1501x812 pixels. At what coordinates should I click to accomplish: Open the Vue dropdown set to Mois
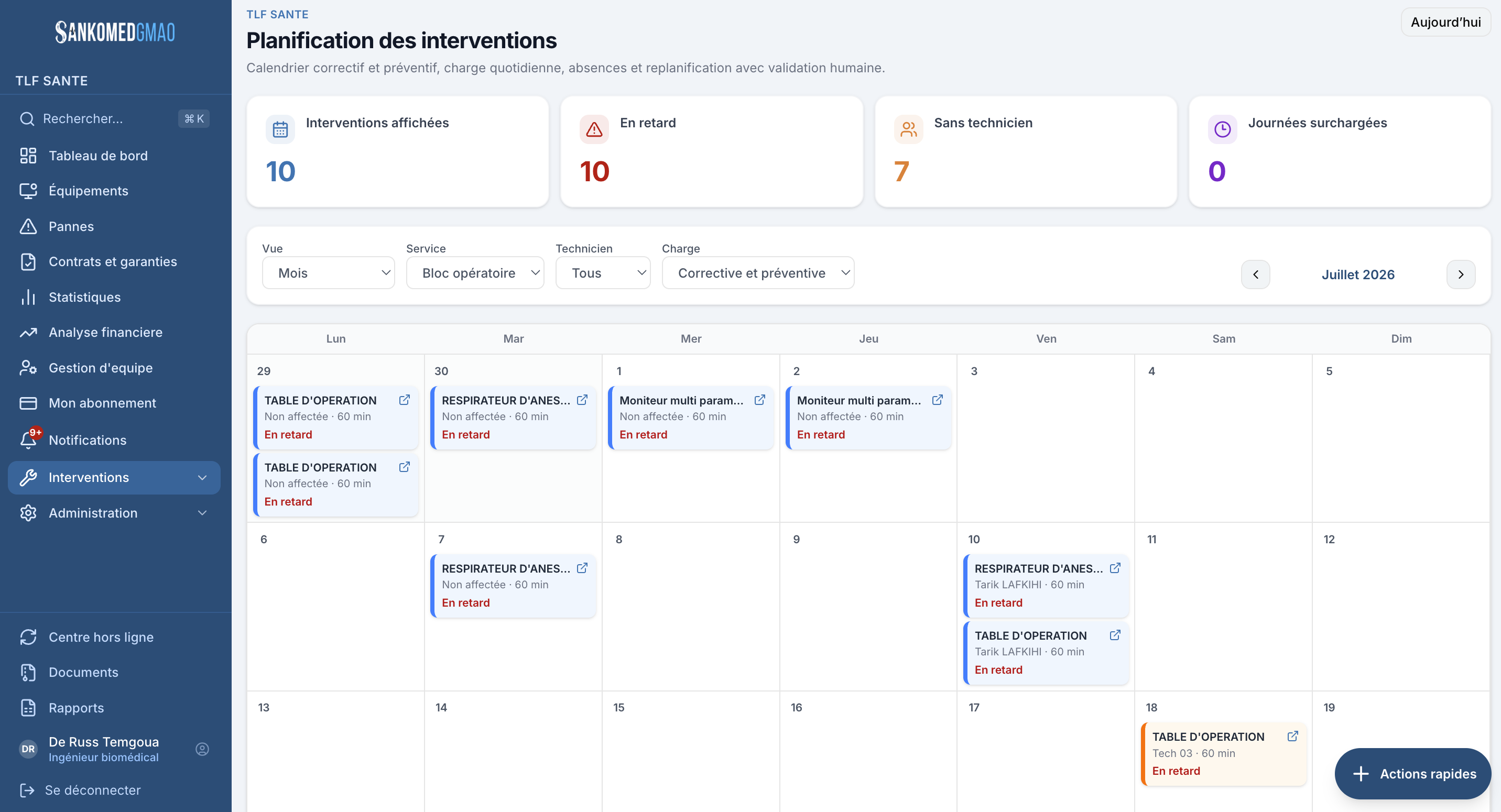pyautogui.click(x=329, y=272)
